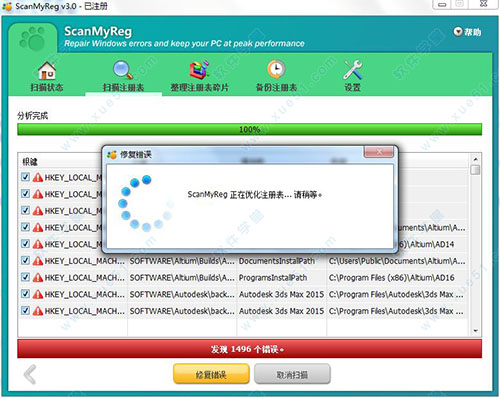Click warning icon of AD16 ProgramsInstallPath row
Viewport: 500px width, 398px height.
pos(38,277)
